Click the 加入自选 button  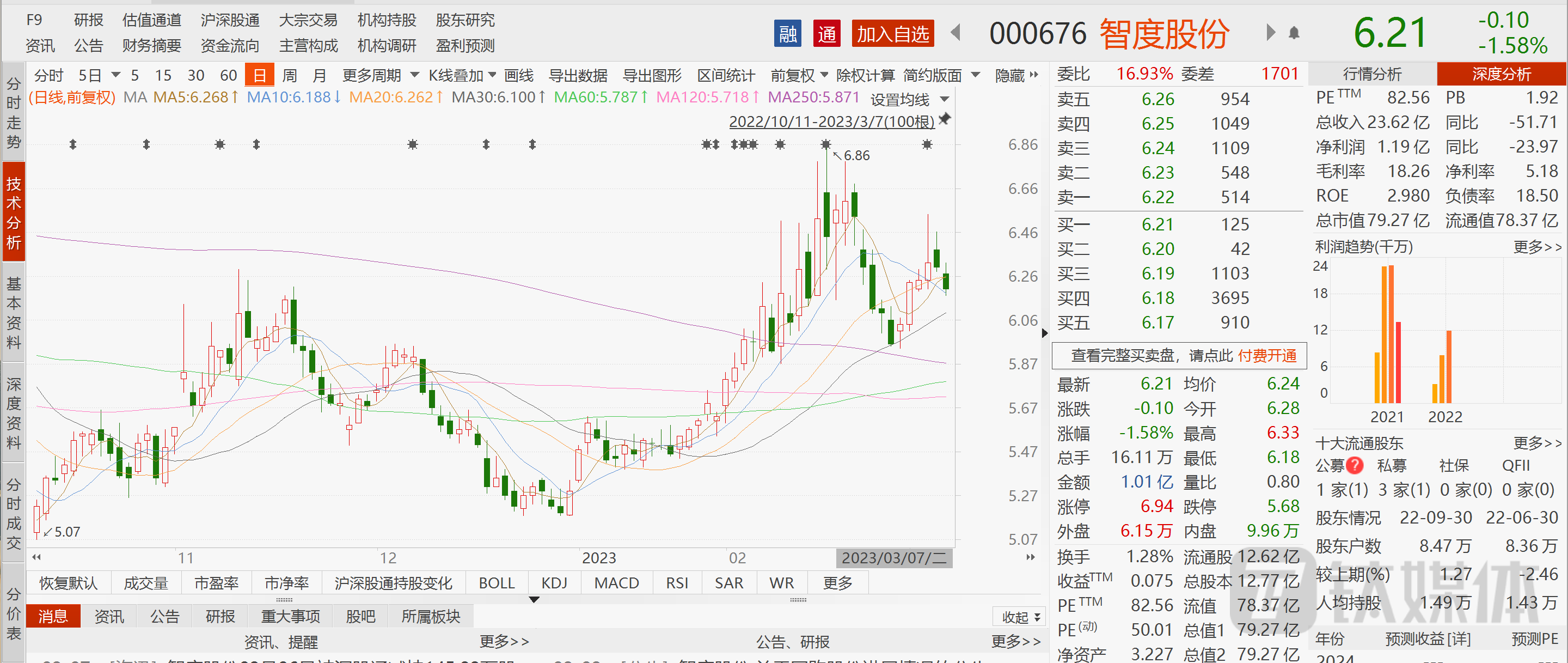[x=892, y=33]
